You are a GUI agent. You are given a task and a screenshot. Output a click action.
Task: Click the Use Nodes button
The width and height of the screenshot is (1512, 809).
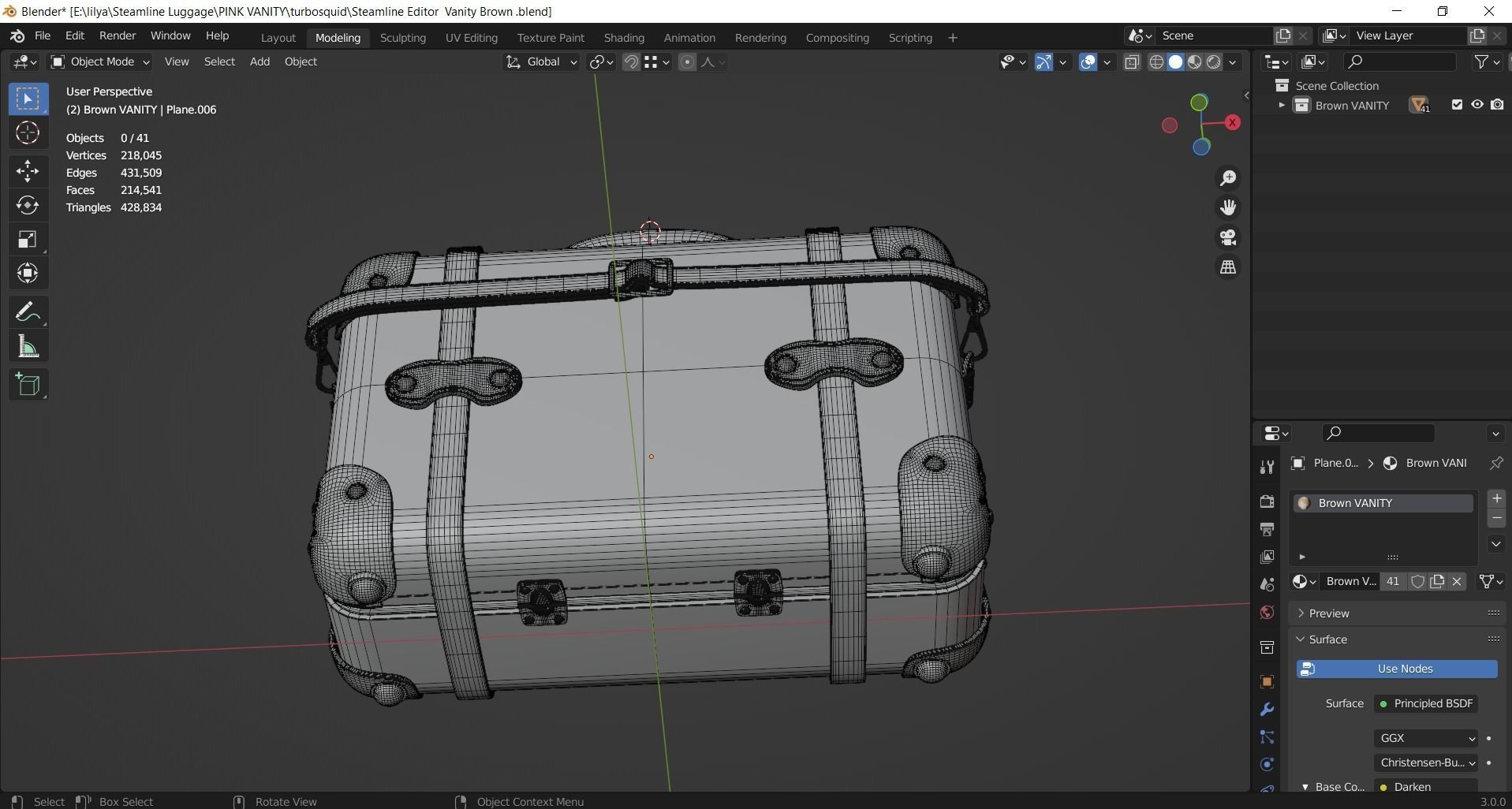click(1397, 669)
